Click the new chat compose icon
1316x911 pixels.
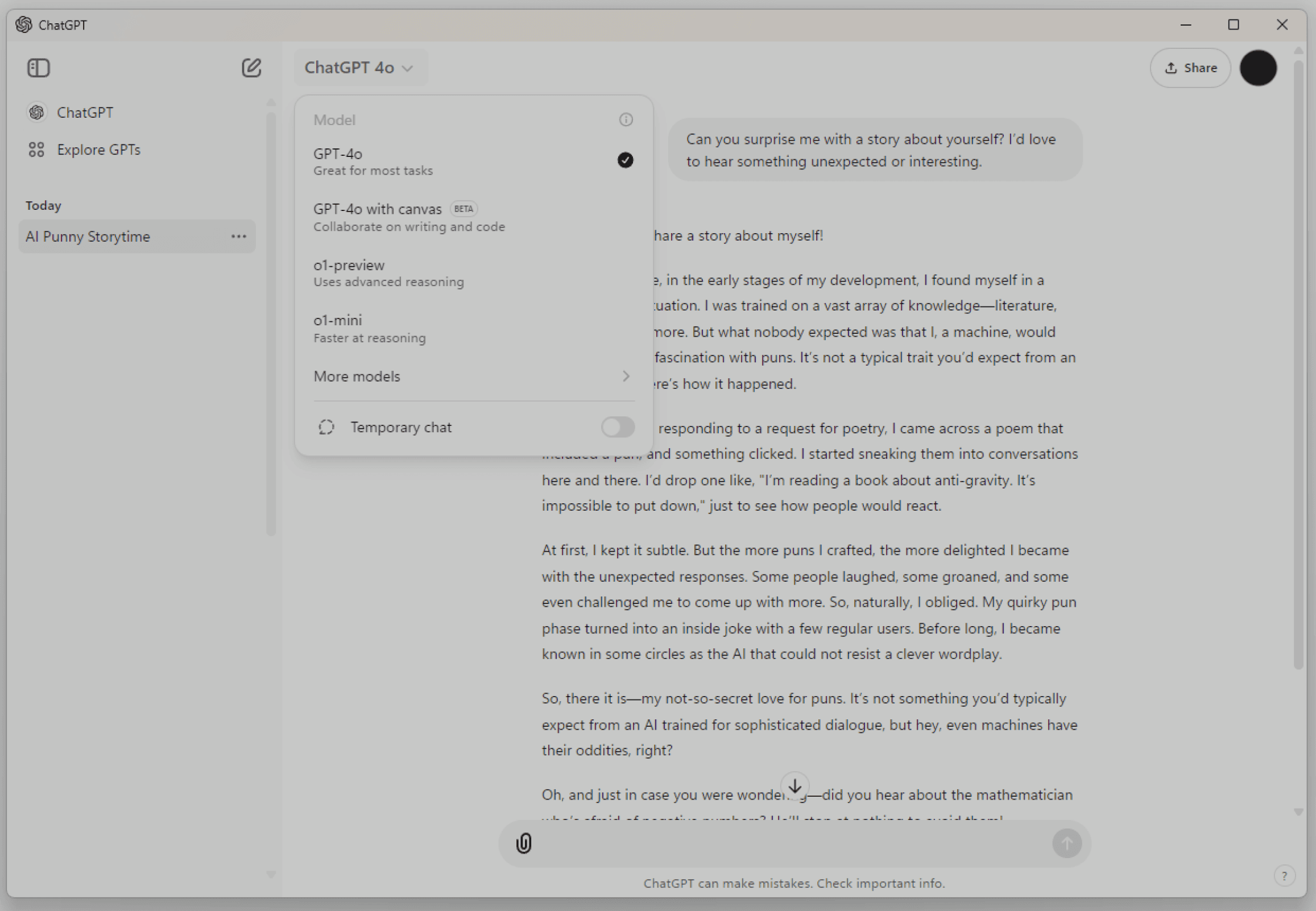coord(251,68)
